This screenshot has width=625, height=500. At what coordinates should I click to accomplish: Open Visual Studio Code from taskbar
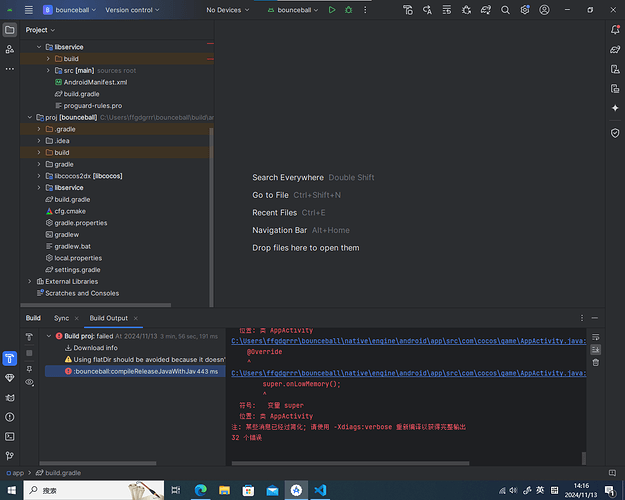pyautogui.click(x=320, y=490)
